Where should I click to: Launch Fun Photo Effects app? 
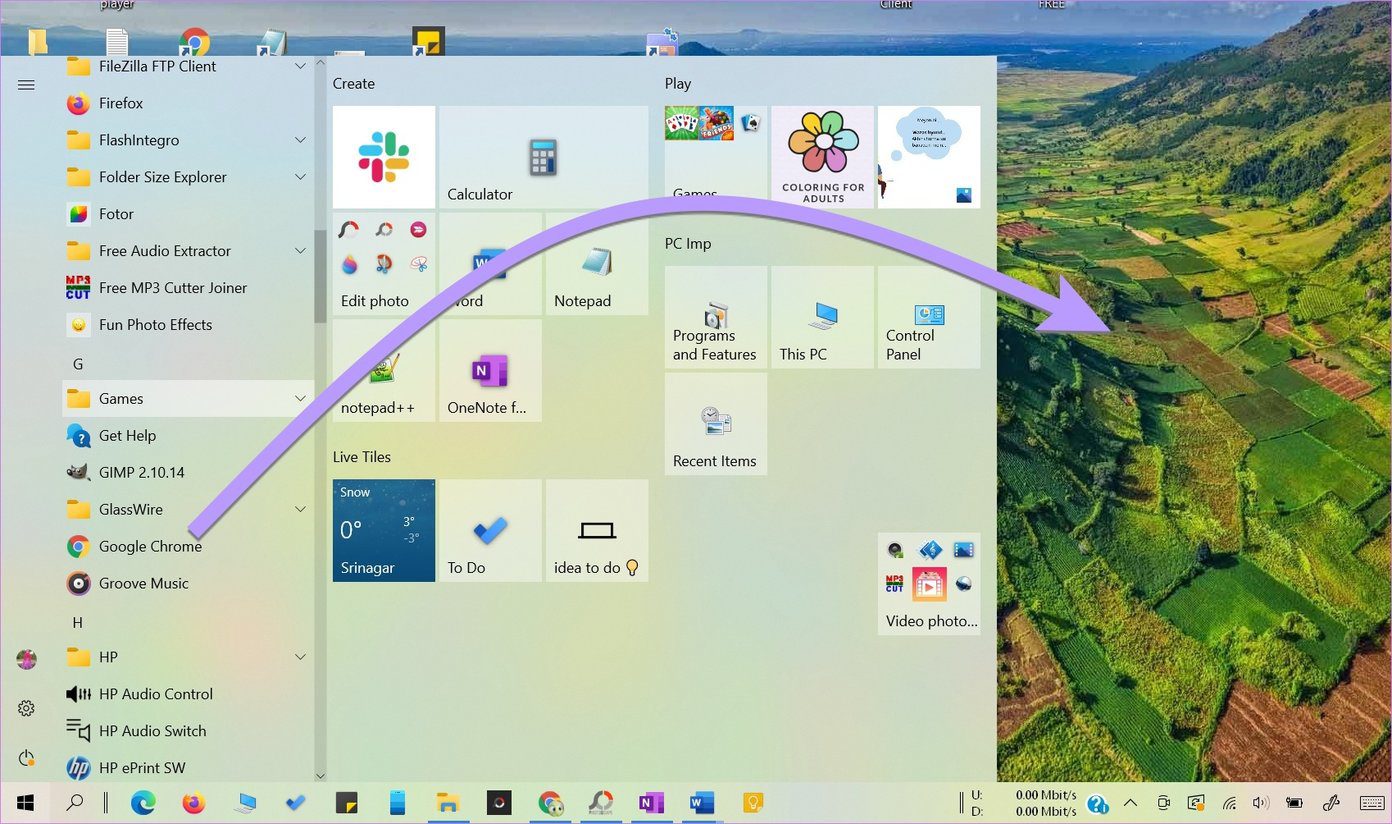(x=187, y=325)
